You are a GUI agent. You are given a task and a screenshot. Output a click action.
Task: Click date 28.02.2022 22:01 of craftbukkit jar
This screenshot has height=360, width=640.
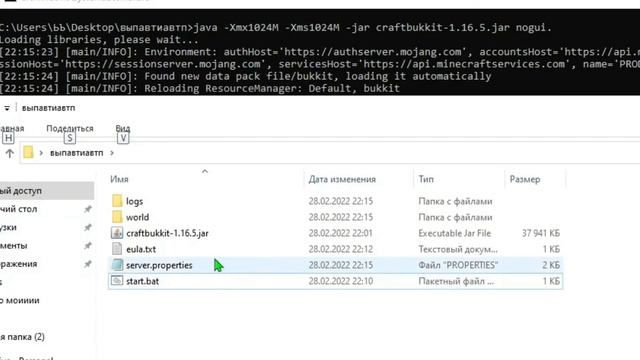click(340, 233)
